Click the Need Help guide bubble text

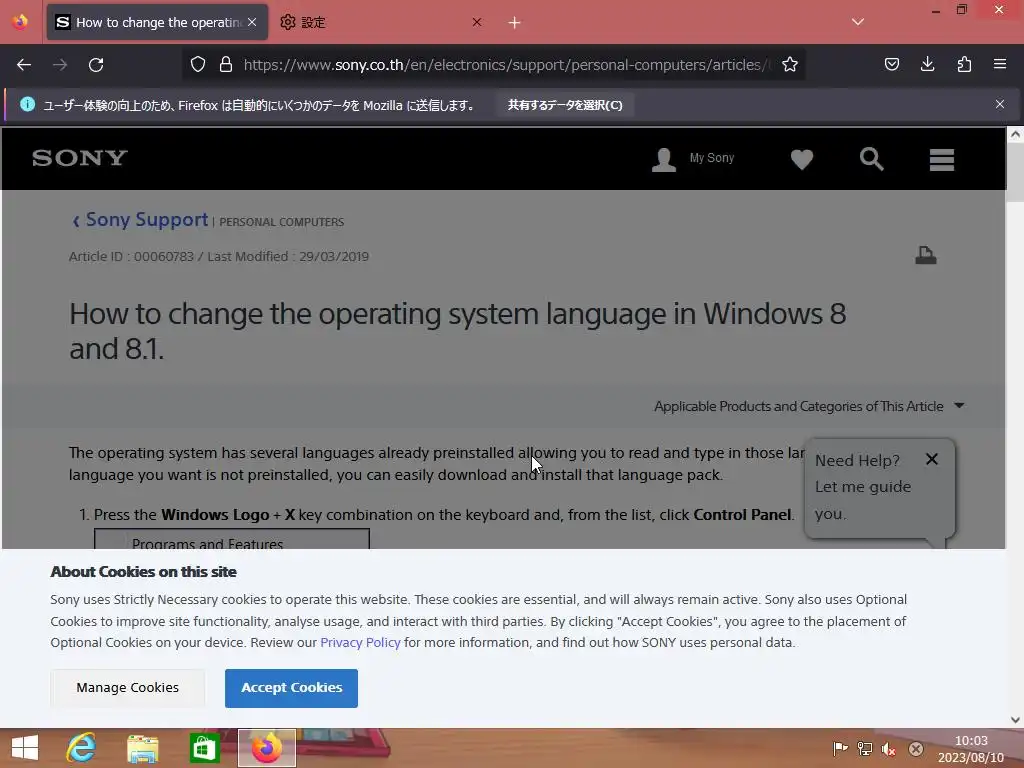click(862, 487)
